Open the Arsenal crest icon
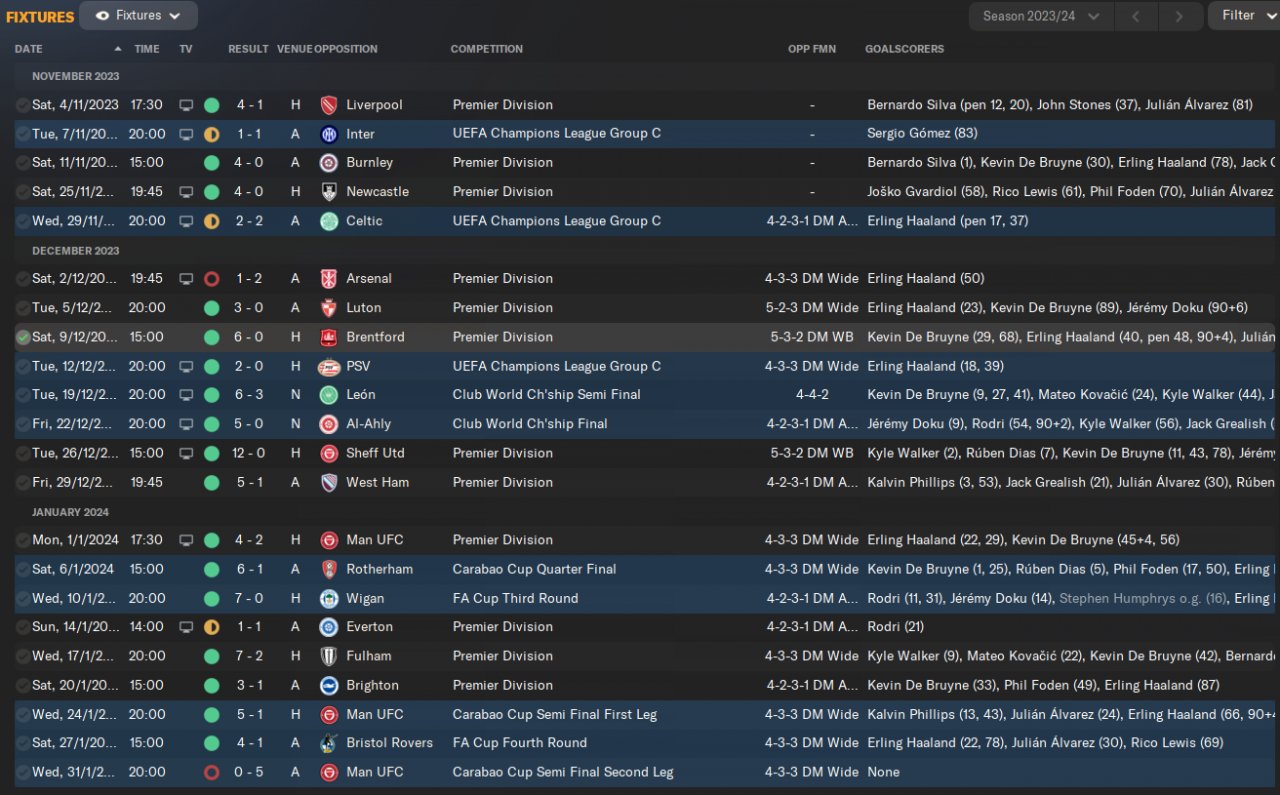This screenshot has width=1280, height=795. click(x=328, y=279)
